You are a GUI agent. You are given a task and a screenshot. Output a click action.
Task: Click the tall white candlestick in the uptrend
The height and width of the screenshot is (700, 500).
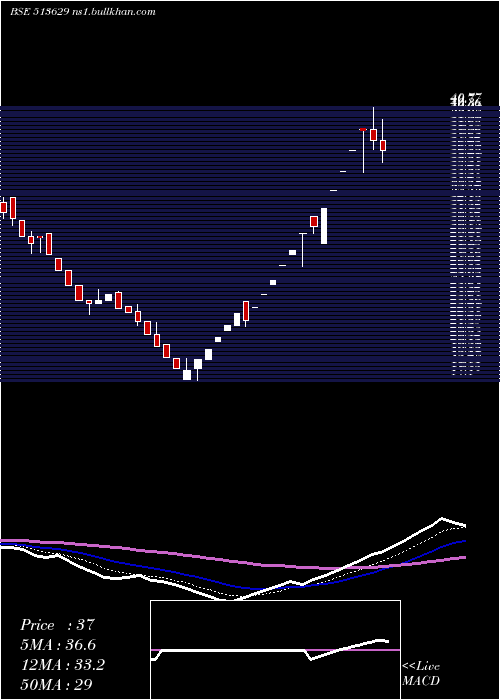tap(324, 226)
